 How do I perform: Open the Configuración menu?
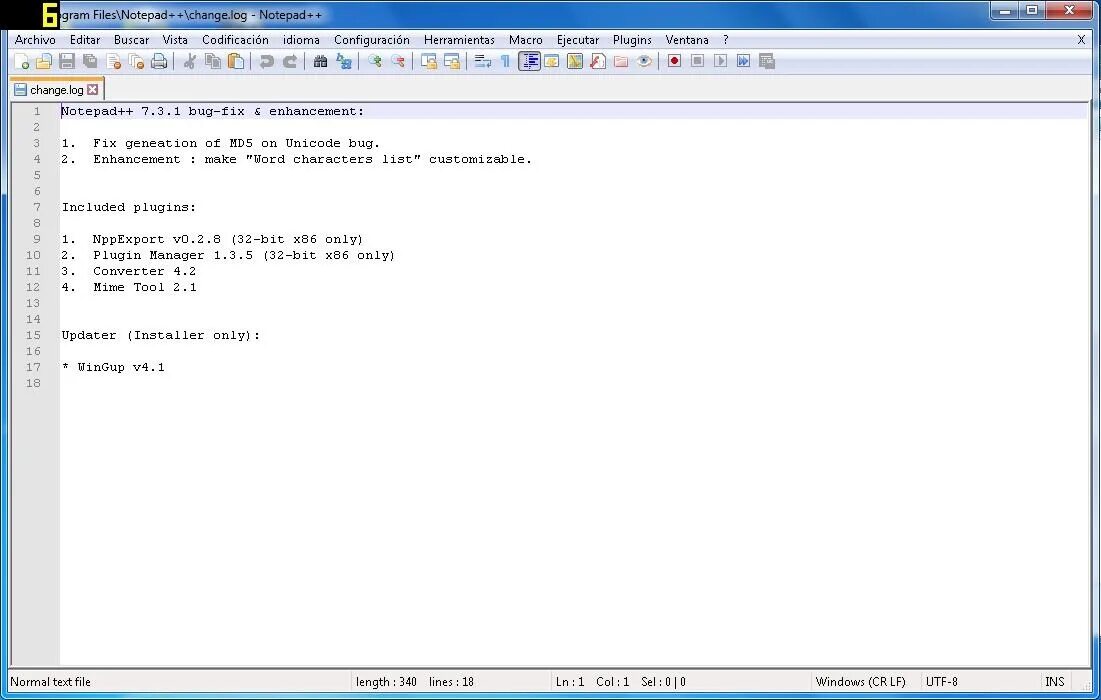point(371,40)
